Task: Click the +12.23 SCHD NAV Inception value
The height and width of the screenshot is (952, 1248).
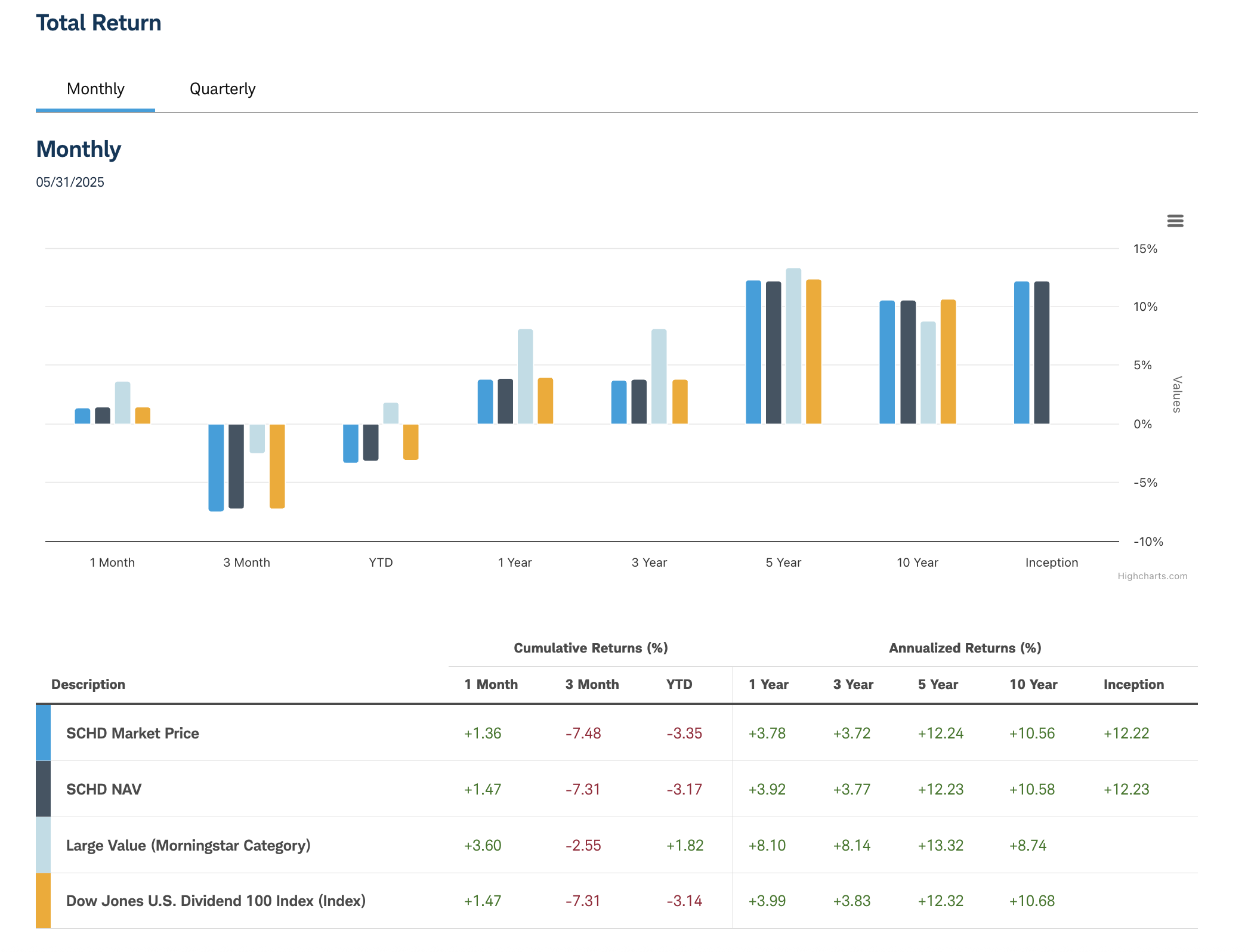Action: (1126, 789)
